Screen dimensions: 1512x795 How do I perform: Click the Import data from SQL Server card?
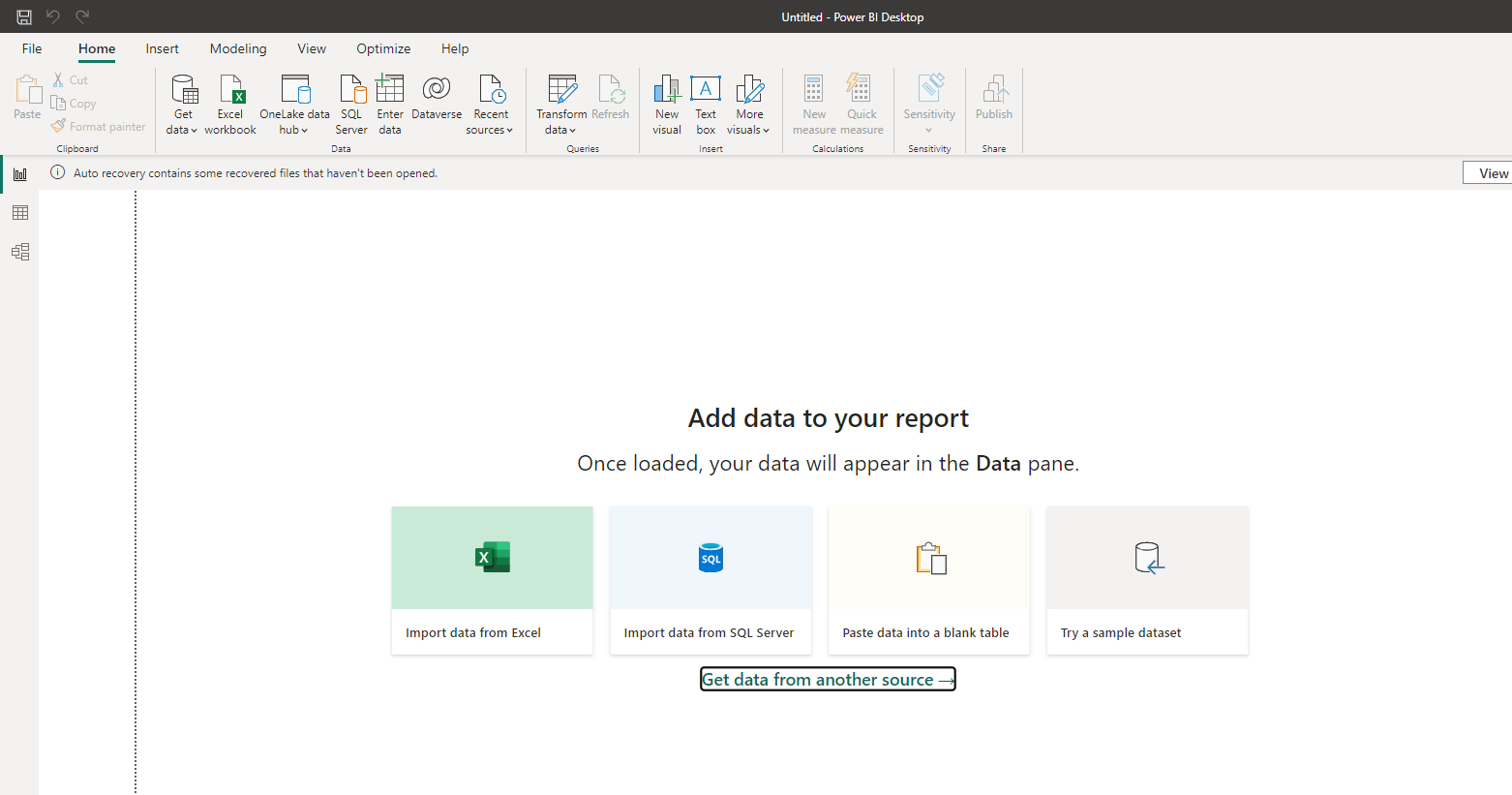(711, 580)
